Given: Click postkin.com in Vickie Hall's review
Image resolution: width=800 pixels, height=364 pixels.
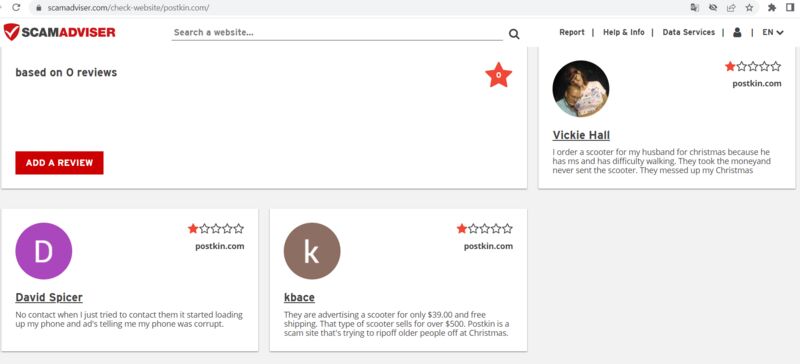Looking at the screenshot, I should point(757,84).
